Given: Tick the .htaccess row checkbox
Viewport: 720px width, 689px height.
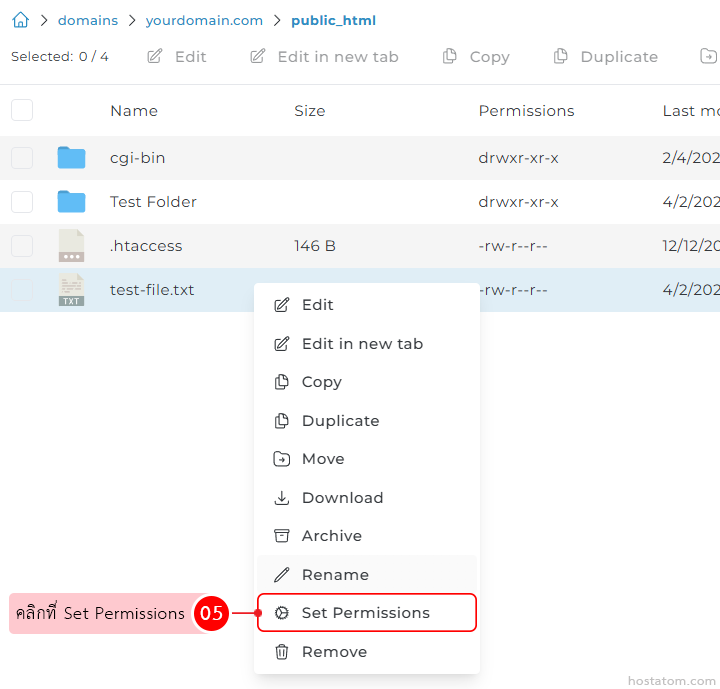Looking at the screenshot, I should coord(22,246).
